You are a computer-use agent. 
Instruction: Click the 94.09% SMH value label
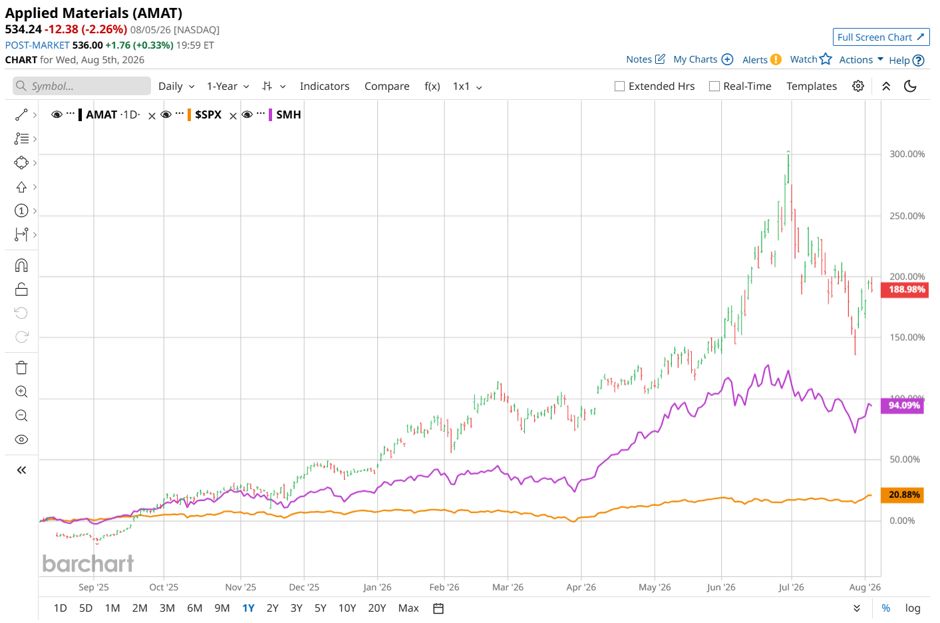pos(902,406)
